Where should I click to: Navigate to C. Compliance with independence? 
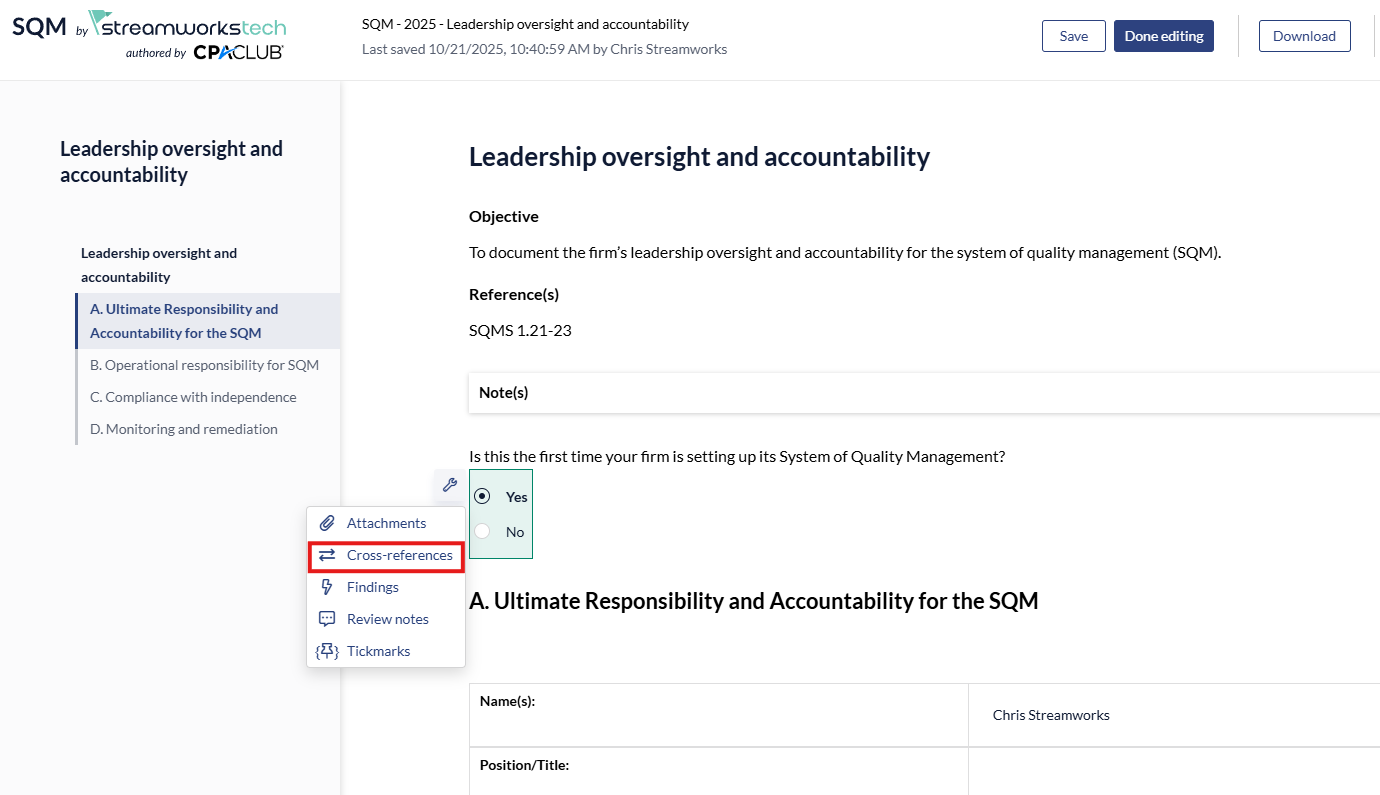click(193, 397)
